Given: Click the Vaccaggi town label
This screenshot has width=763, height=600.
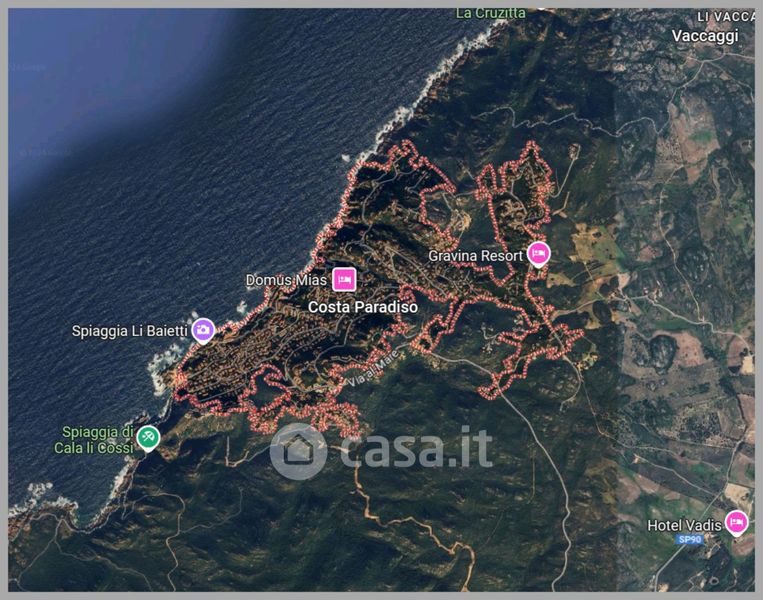Looking at the screenshot, I should (x=705, y=36).
